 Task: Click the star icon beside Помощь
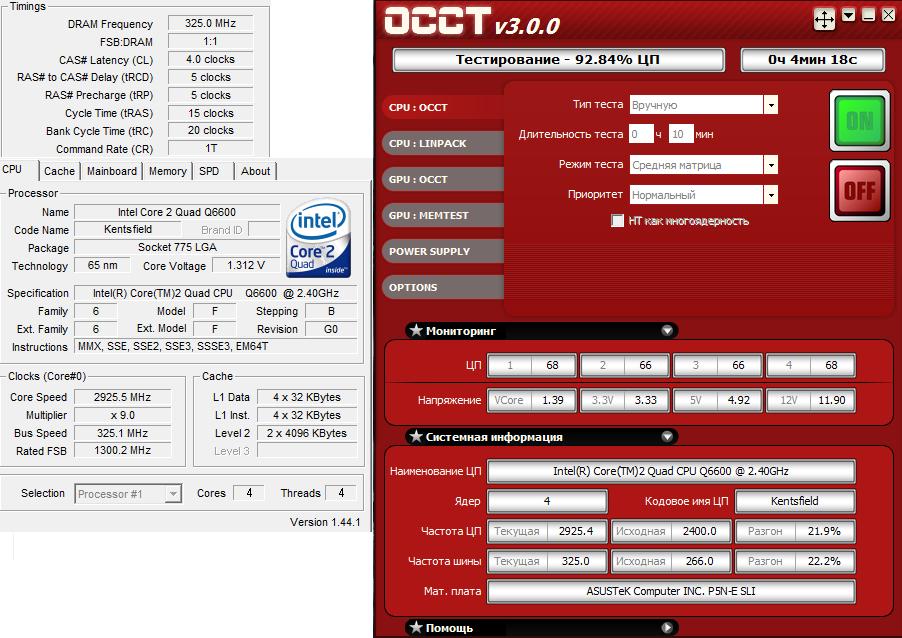pyautogui.click(x=416, y=628)
